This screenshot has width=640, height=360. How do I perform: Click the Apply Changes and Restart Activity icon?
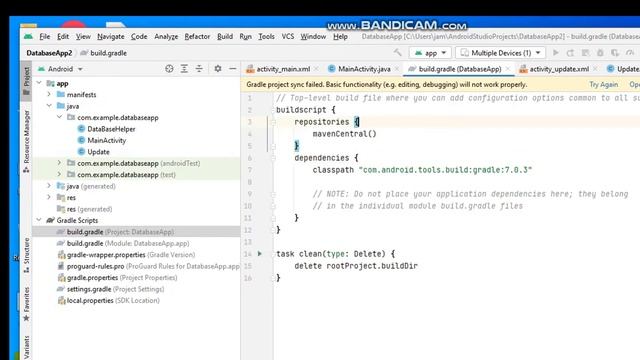pyautogui.click(x=571, y=53)
